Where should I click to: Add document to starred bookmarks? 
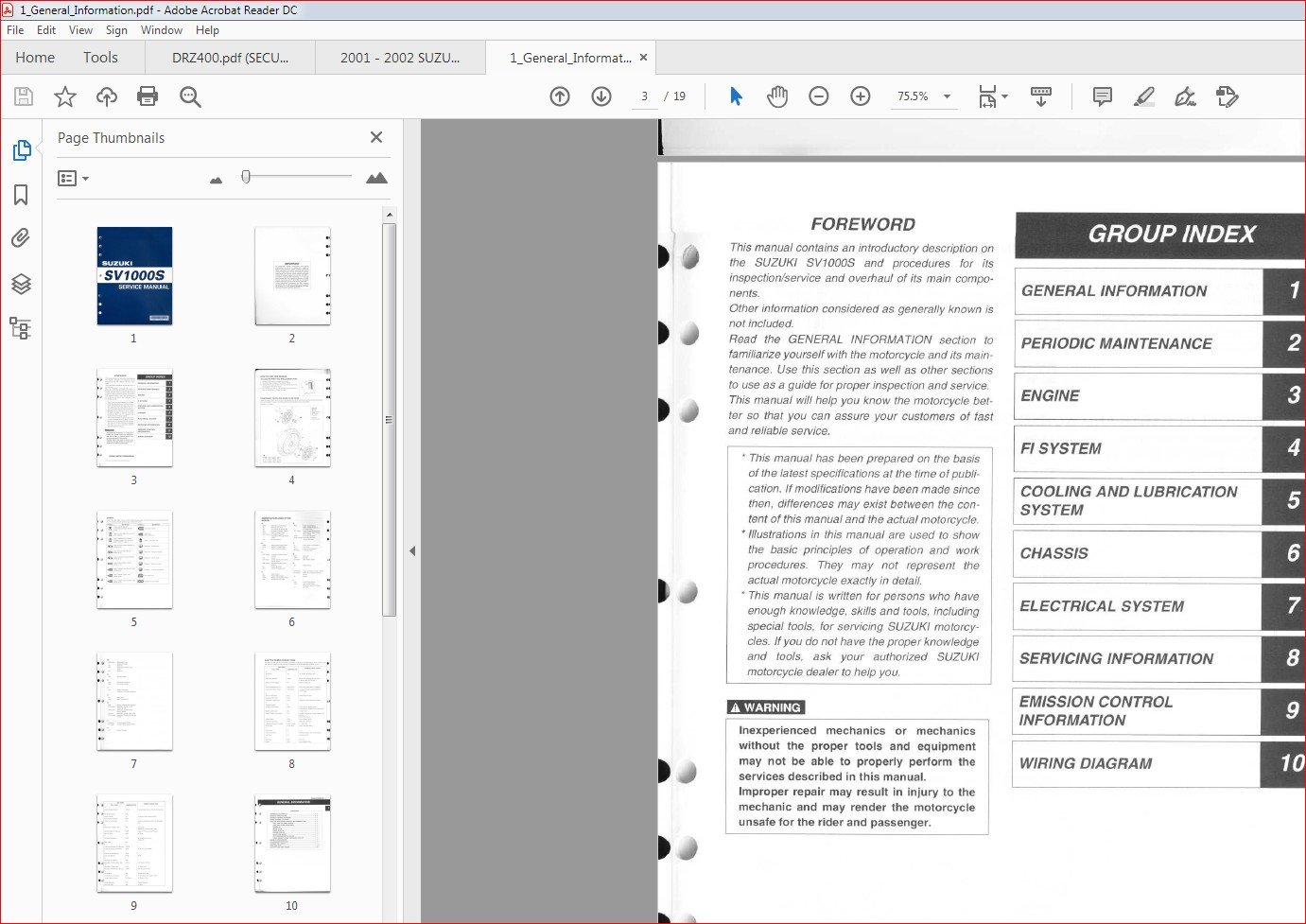[x=65, y=96]
